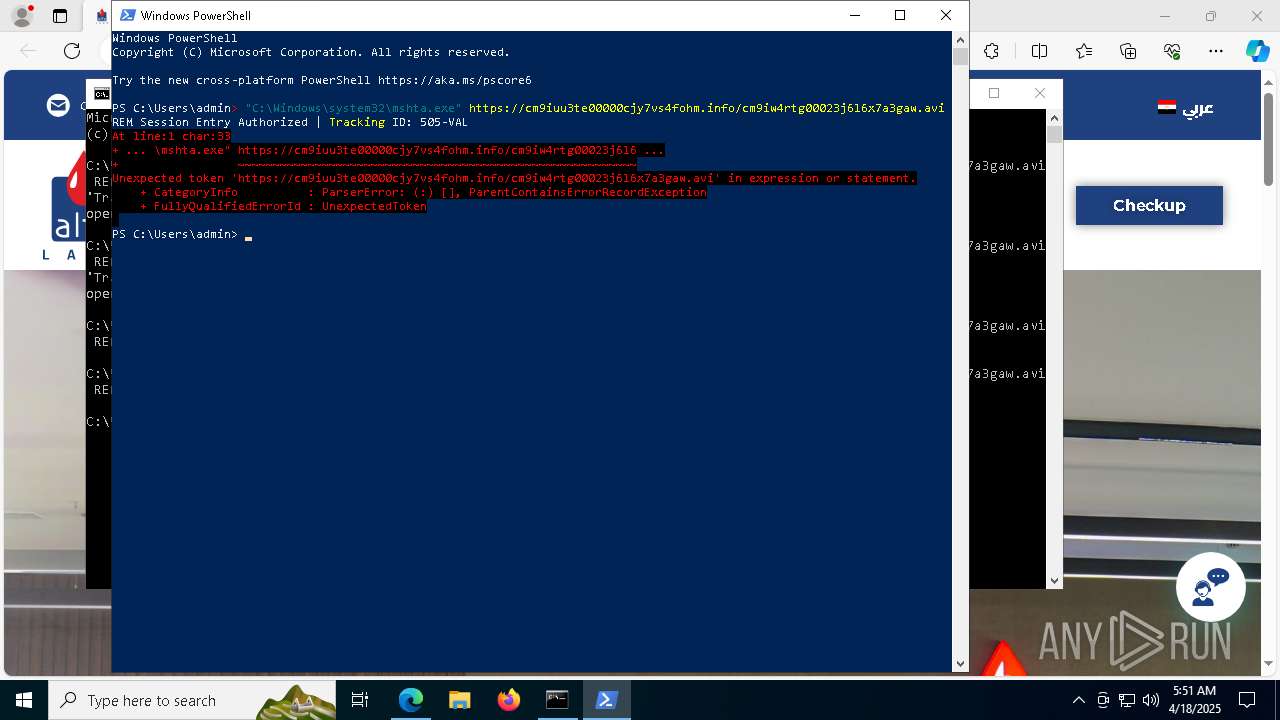Viewport: 1280px width, 720px height.
Task: Show hidden system tray icons
Action: click(1078, 700)
